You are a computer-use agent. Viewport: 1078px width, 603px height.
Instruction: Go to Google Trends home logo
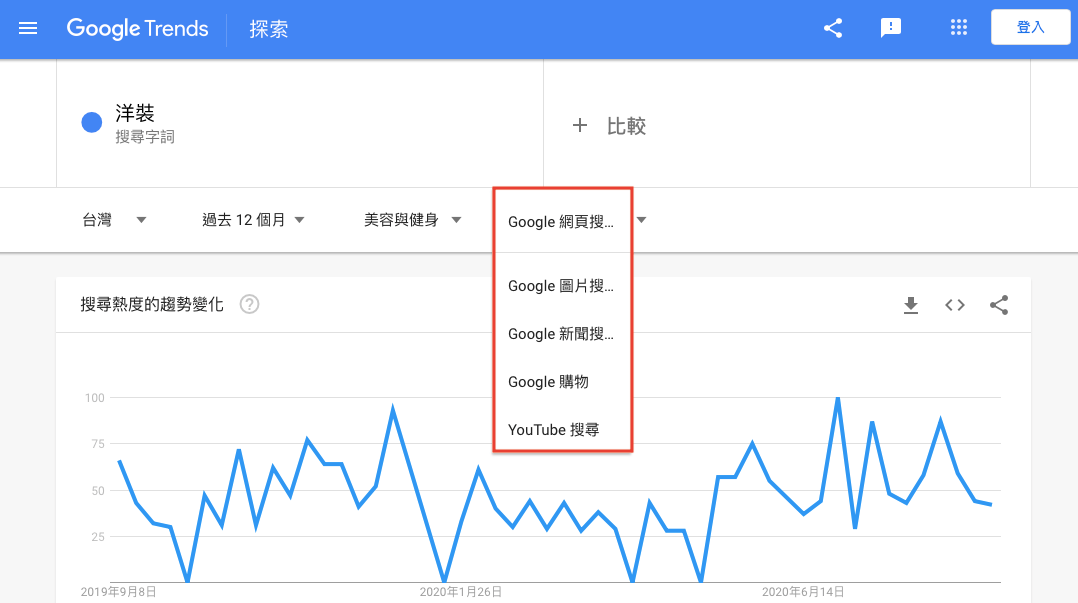pos(138,28)
